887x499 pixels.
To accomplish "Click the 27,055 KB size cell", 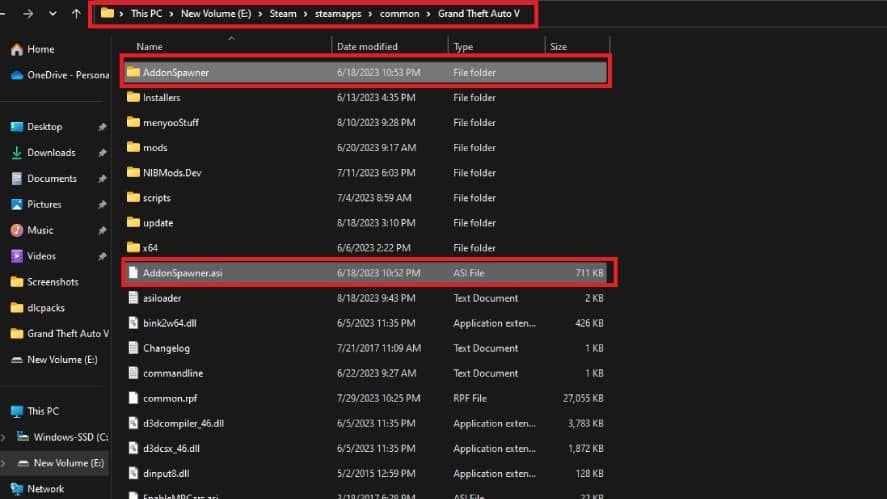I will pos(583,398).
